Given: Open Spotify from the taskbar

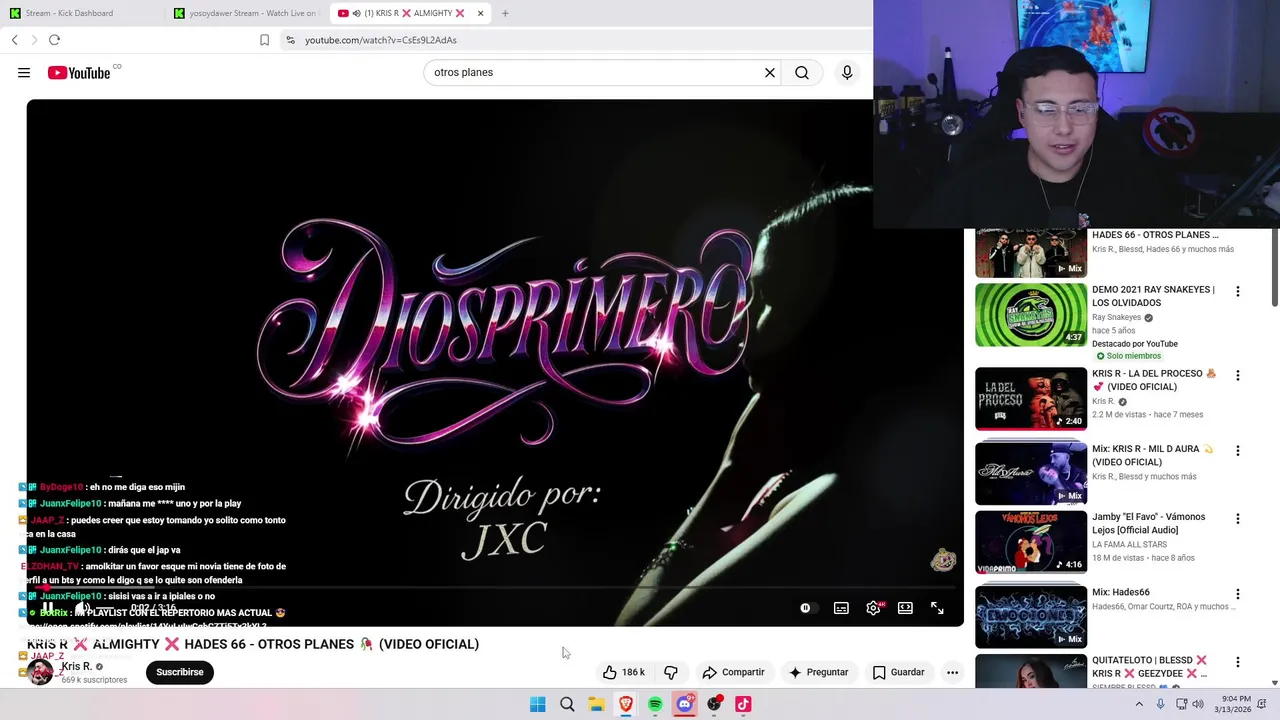Looking at the screenshot, I should pos(655,704).
